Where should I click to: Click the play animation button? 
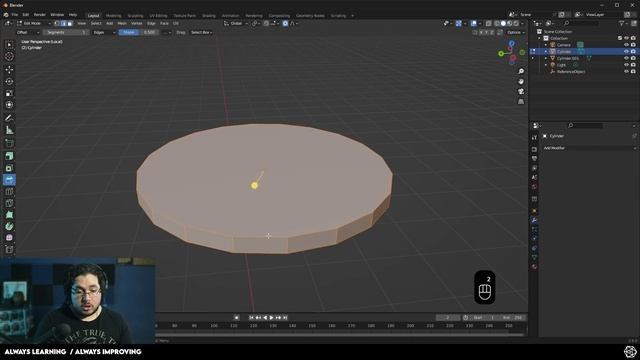click(x=271, y=318)
